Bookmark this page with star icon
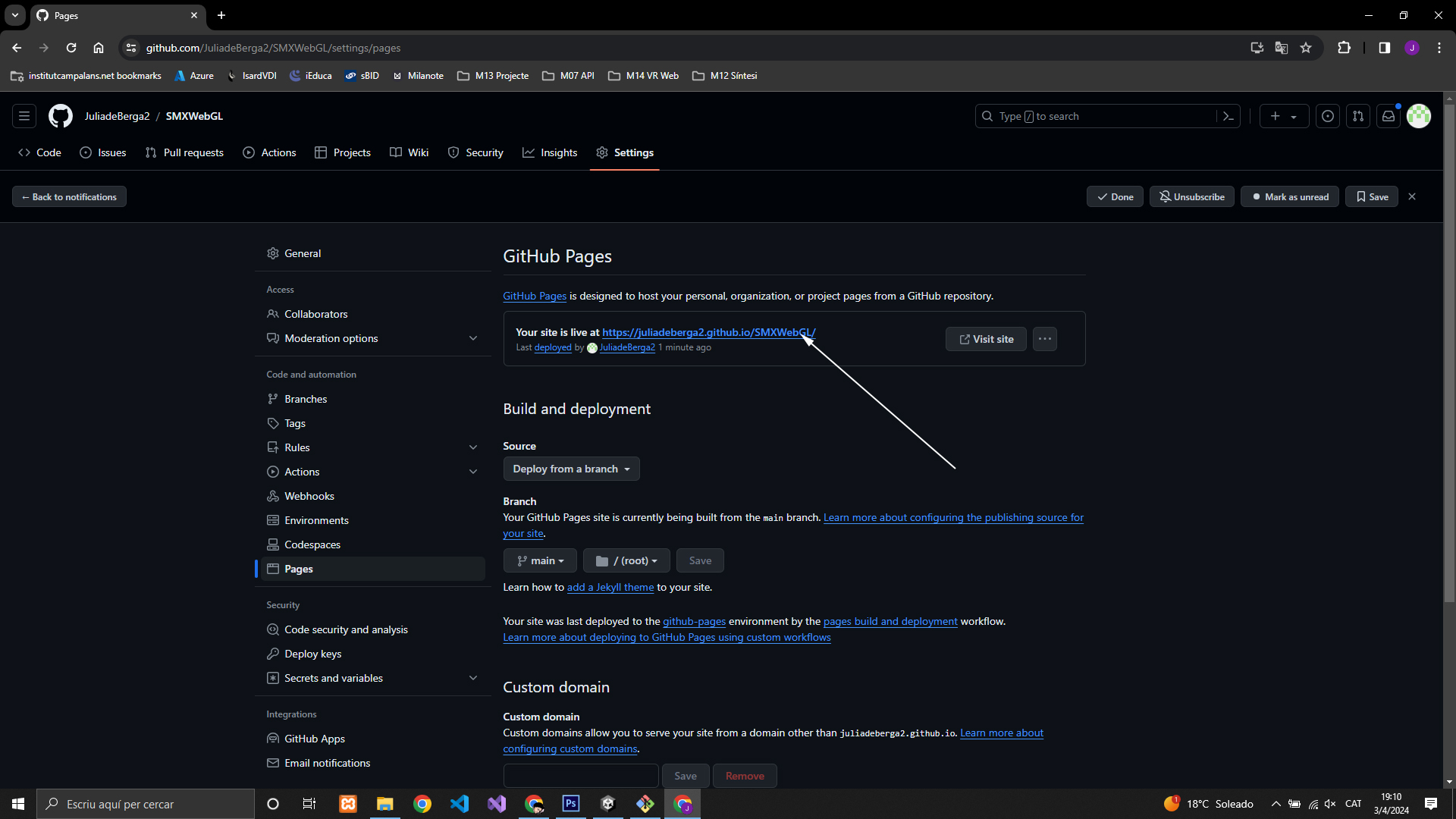 coord(1306,48)
